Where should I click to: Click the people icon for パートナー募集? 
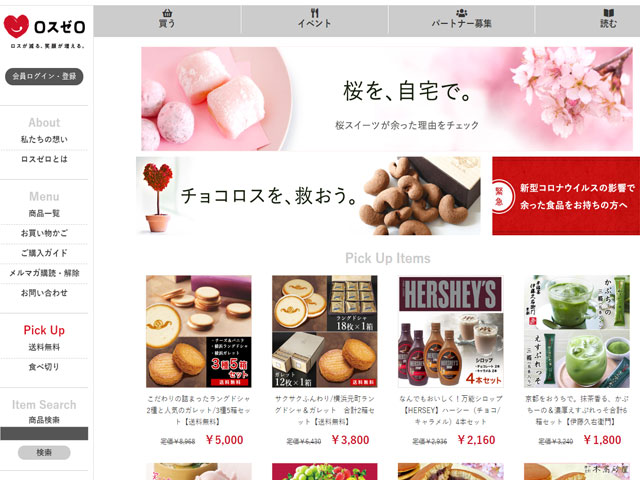[x=461, y=13]
